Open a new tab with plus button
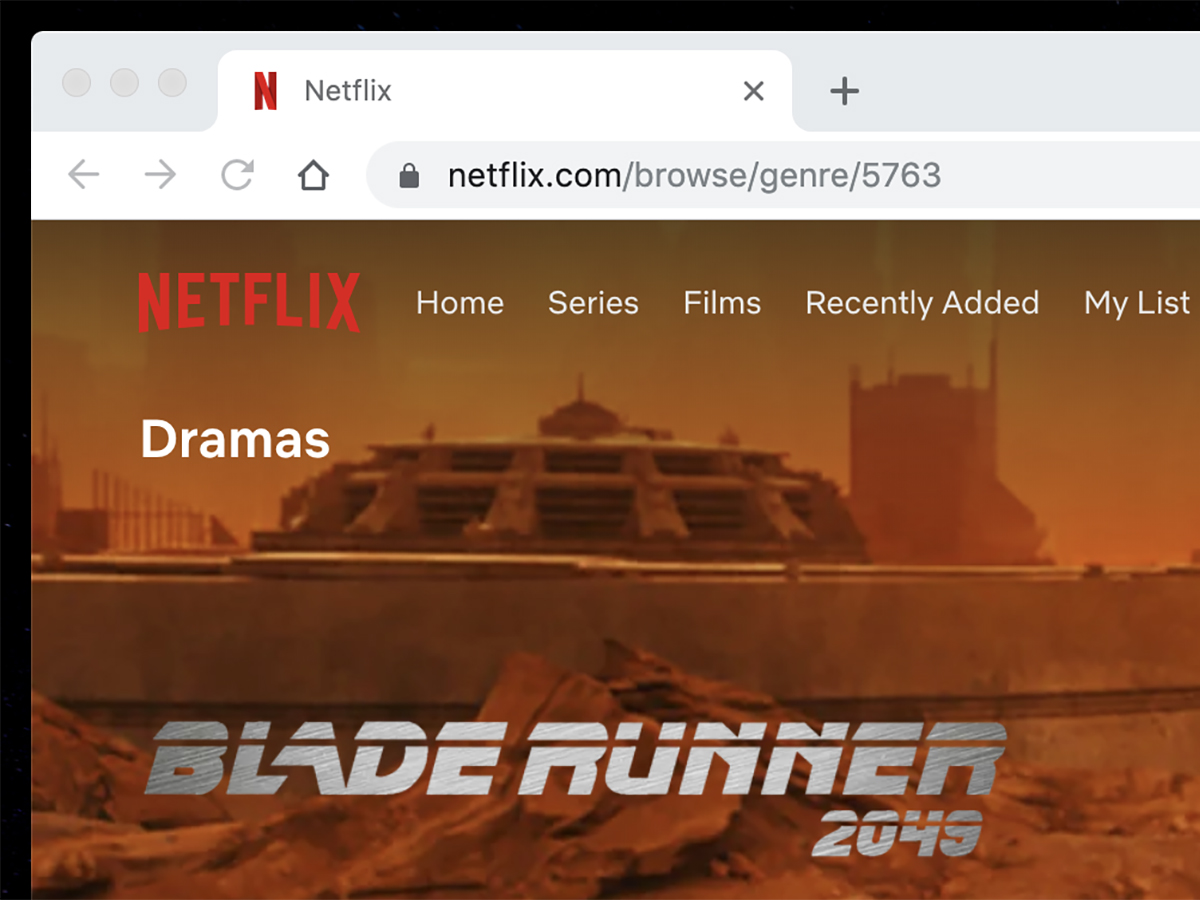Screen dimensions: 1200x900 pyautogui.click(x=845, y=91)
